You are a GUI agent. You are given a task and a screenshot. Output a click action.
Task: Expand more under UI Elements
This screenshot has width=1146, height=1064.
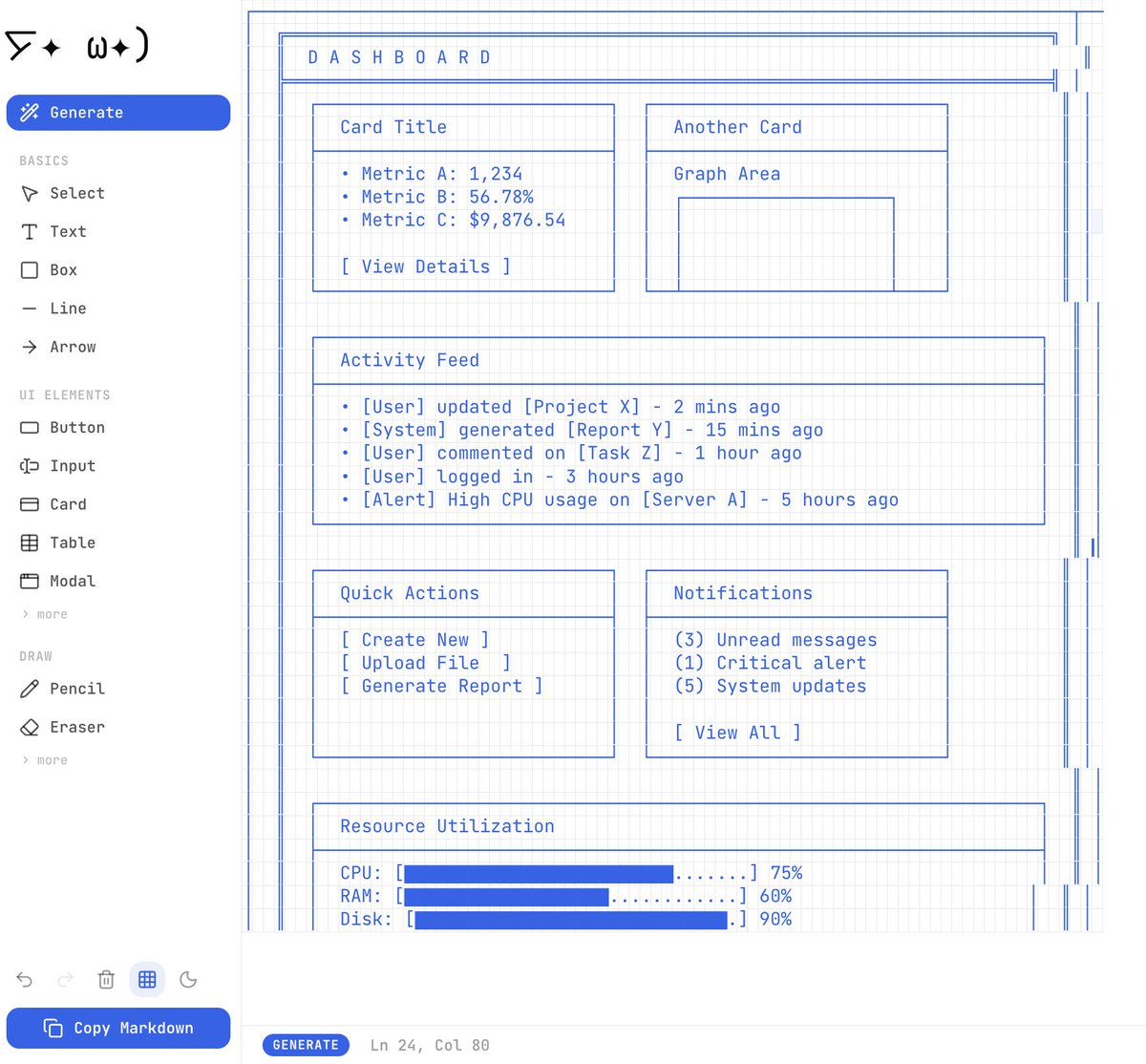pyautogui.click(x=45, y=614)
